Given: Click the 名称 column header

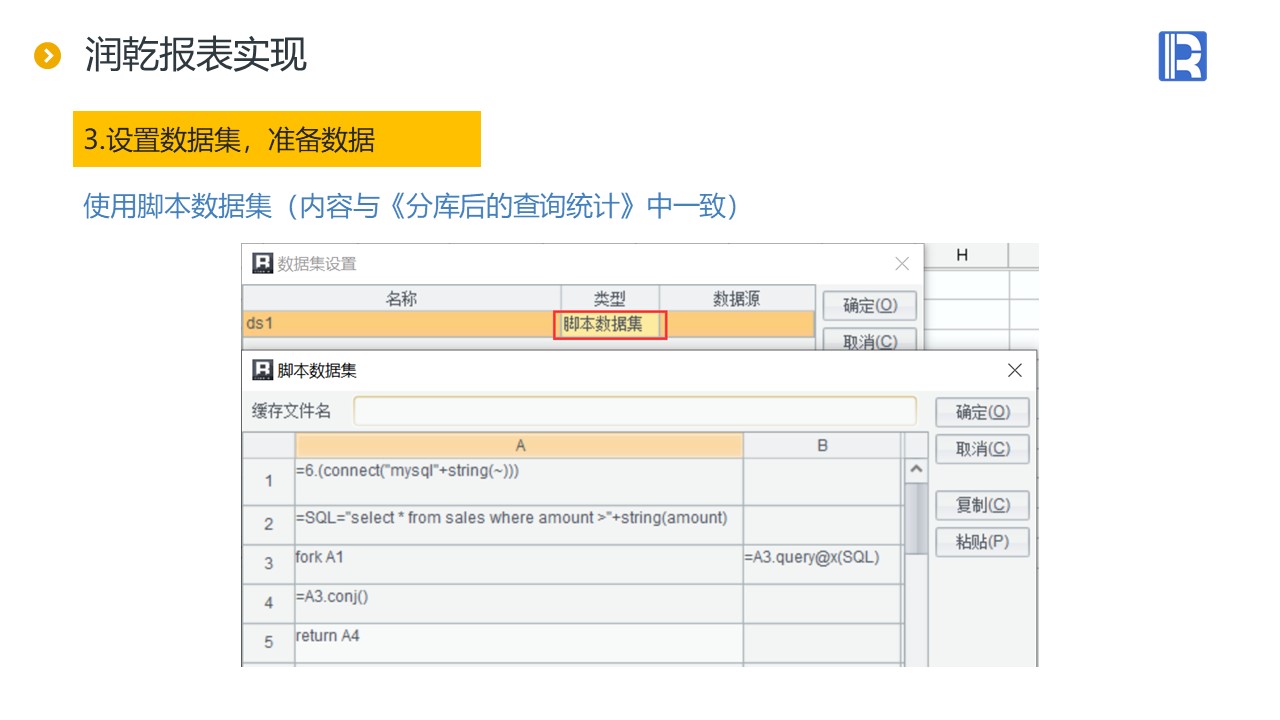Looking at the screenshot, I should pos(401,298).
